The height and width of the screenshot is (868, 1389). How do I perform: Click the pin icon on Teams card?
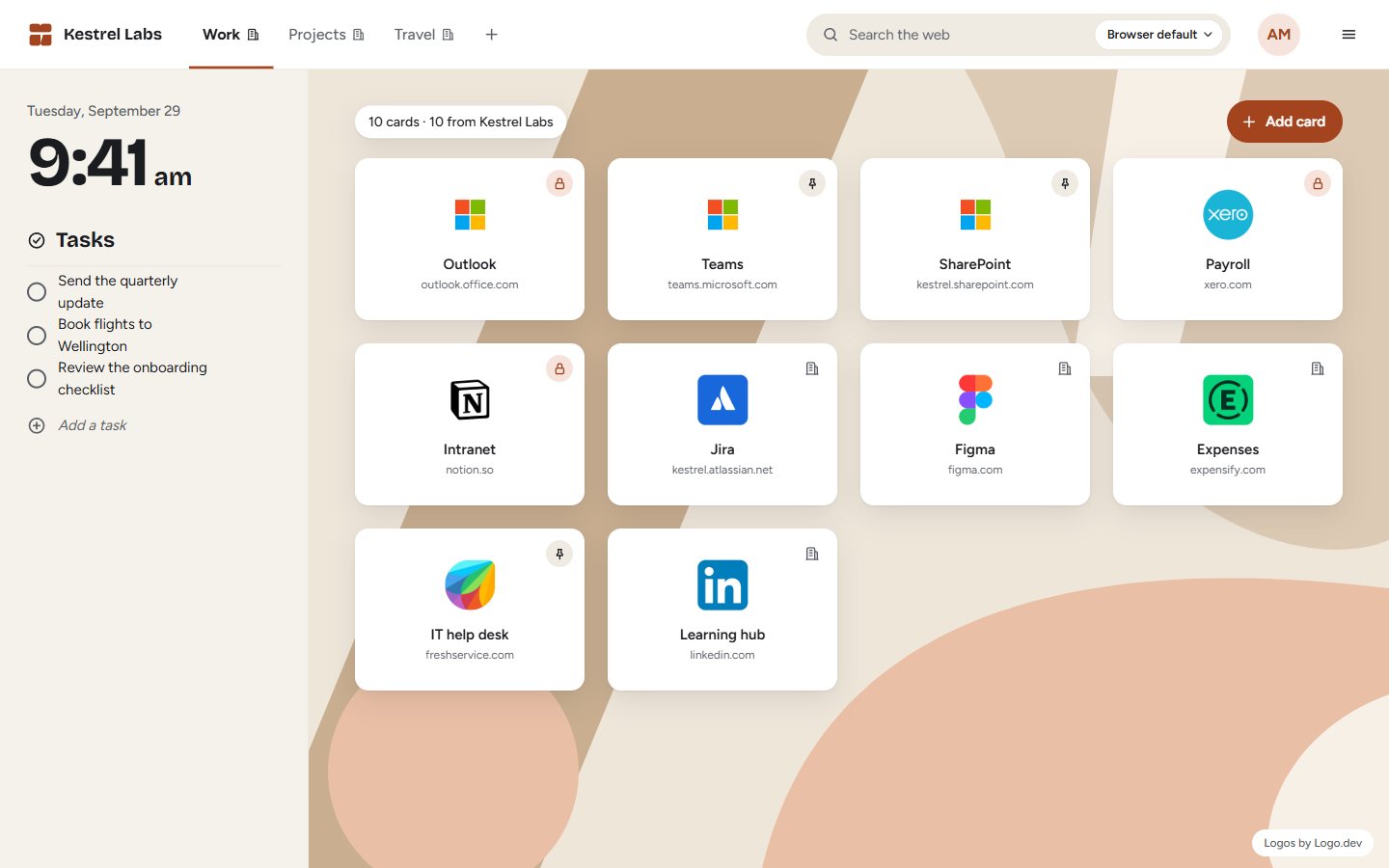[x=812, y=183]
